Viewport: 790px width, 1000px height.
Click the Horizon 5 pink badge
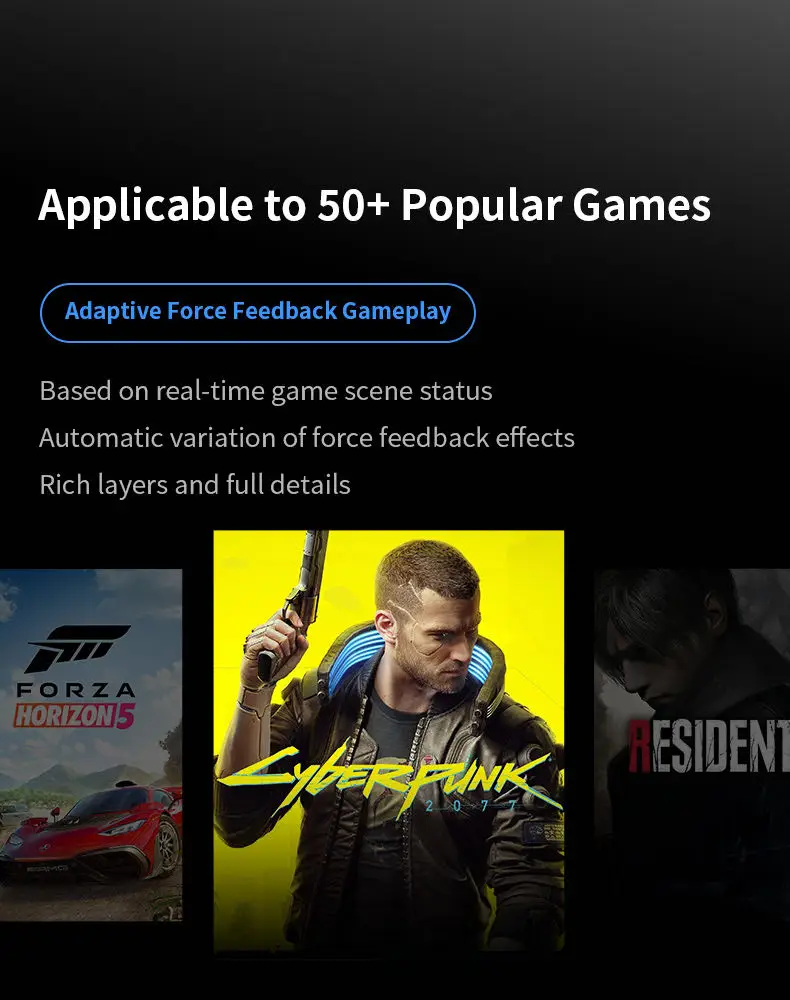coord(74,716)
